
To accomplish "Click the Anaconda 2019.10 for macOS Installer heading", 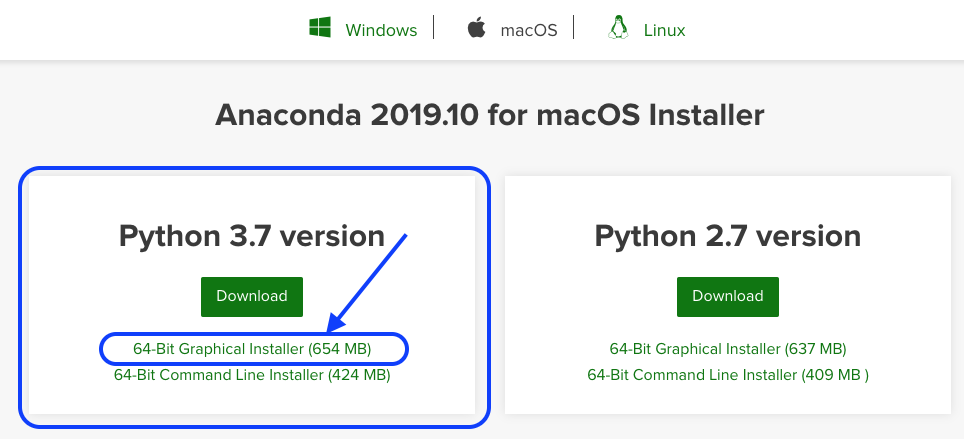I will [489, 115].
